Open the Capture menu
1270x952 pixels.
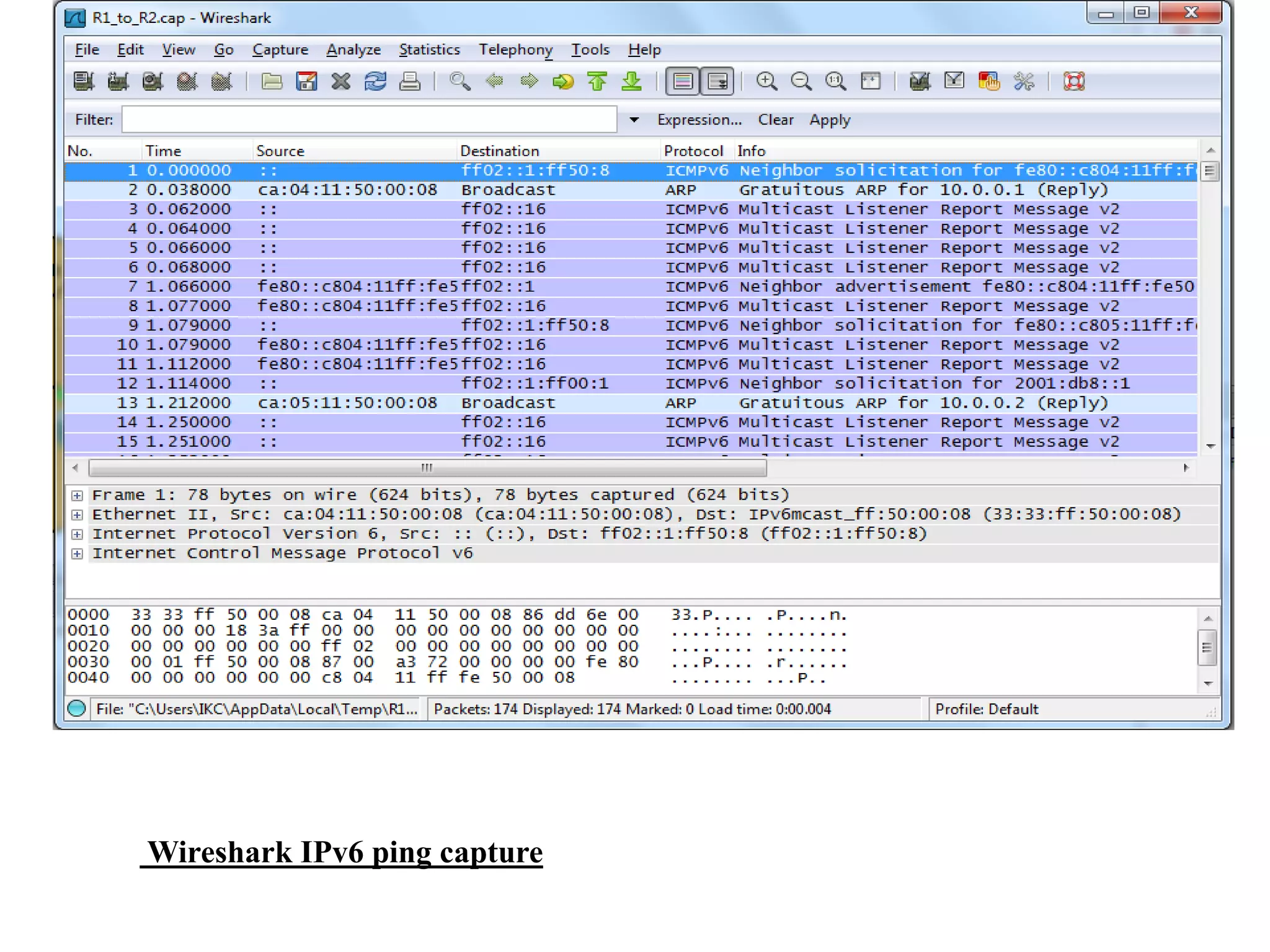[280, 50]
